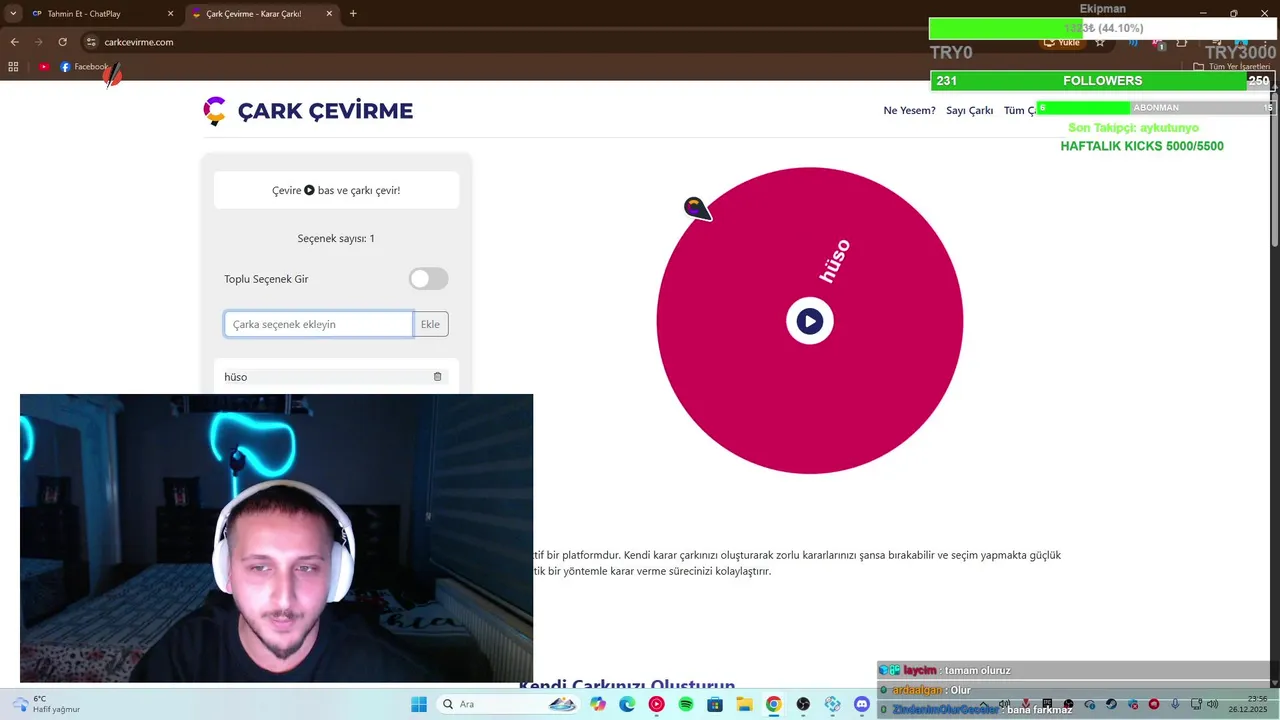Image resolution: width=1280 pixels, height=720 pixels.
Task: Click the wheel pointer marker icon
Action: tap(697, 208)
